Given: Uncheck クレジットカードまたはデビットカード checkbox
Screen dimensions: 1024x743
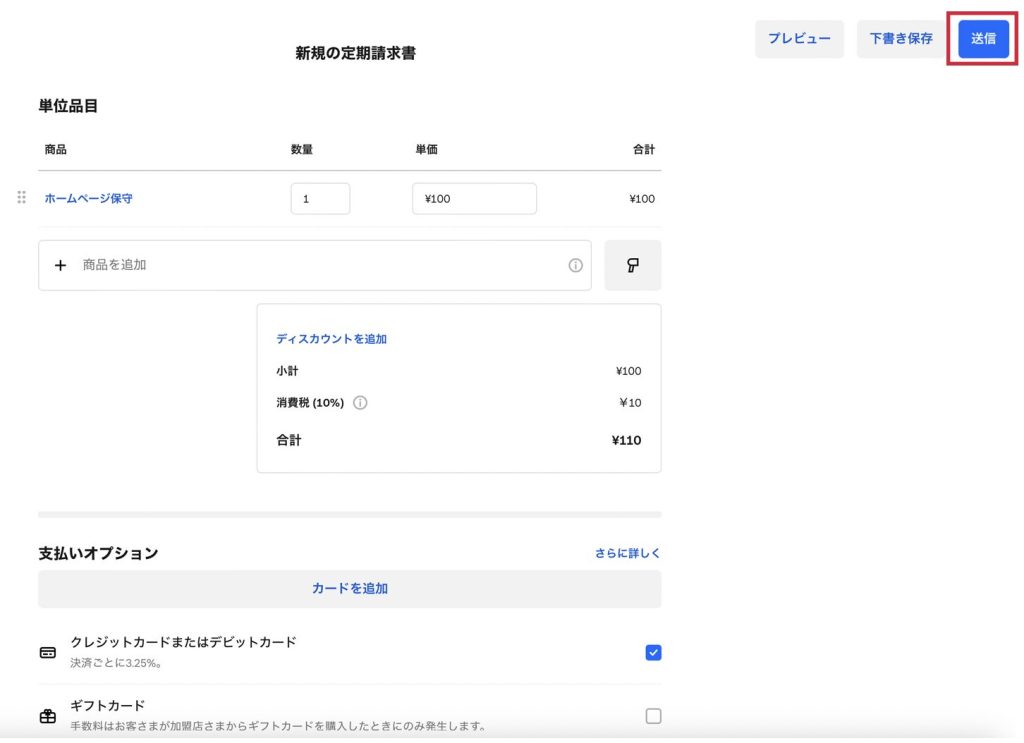Looking at the screenshot, I should pyautogui.click(x=653, y=653).
